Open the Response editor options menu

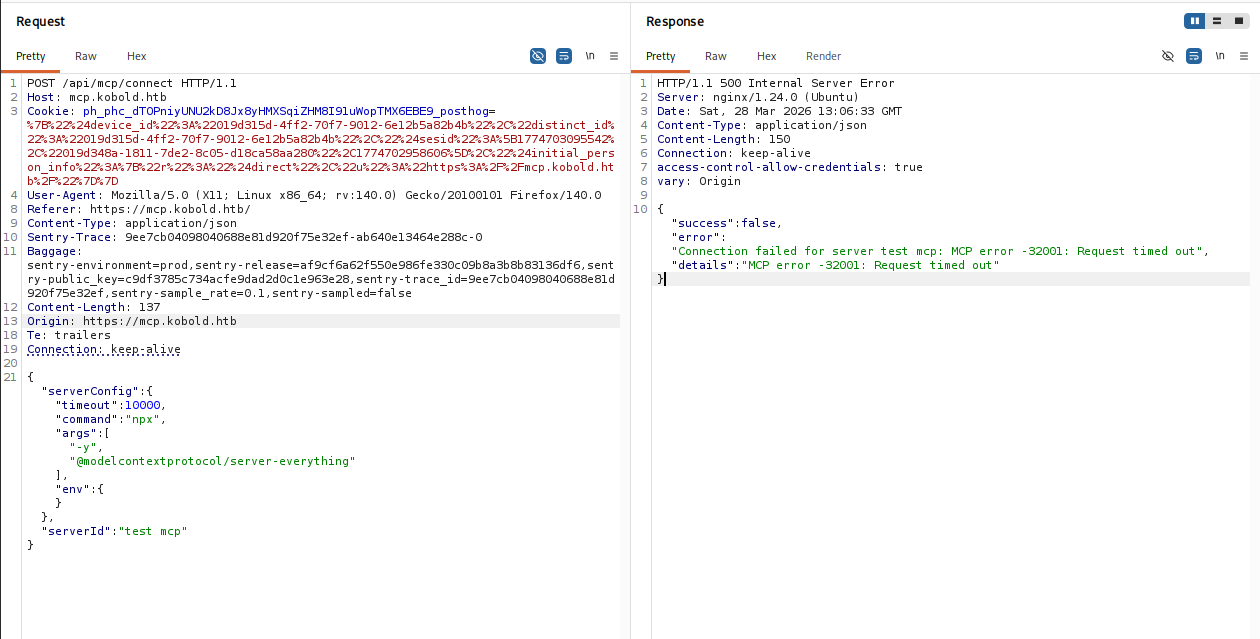[1244, 56]
